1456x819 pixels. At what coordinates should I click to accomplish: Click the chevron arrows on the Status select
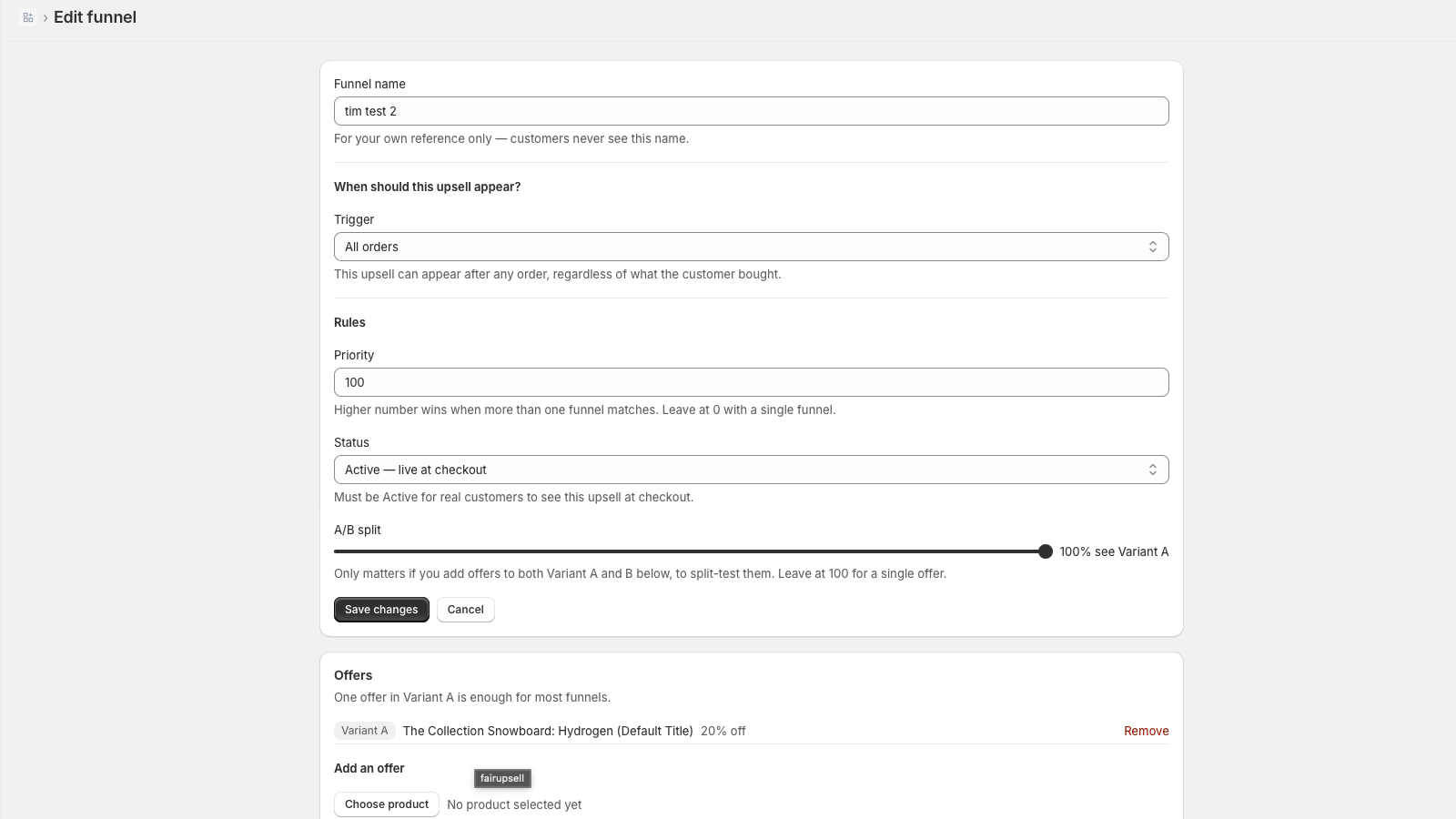click(x=1152, y=470)
